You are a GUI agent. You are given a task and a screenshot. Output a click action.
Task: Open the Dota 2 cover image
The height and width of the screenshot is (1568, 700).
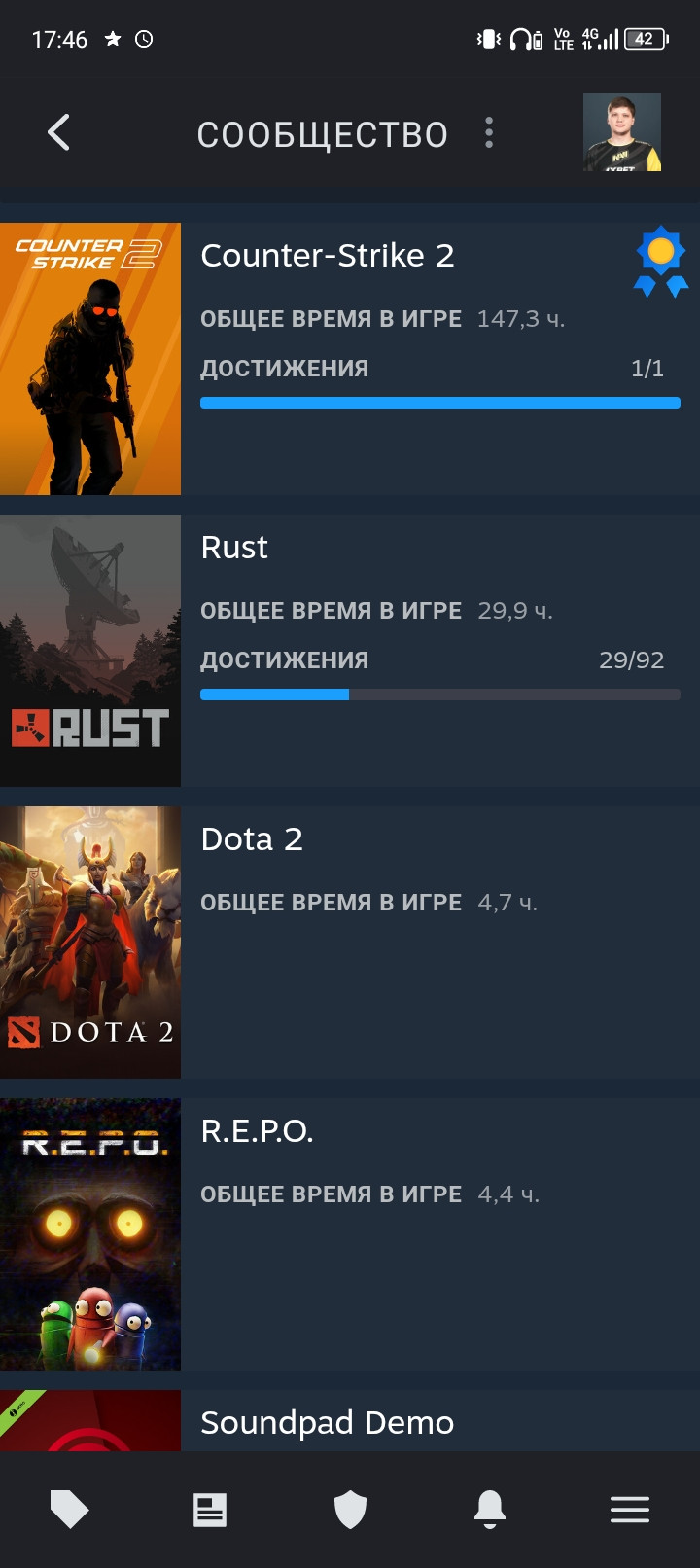tap(90, 943)
